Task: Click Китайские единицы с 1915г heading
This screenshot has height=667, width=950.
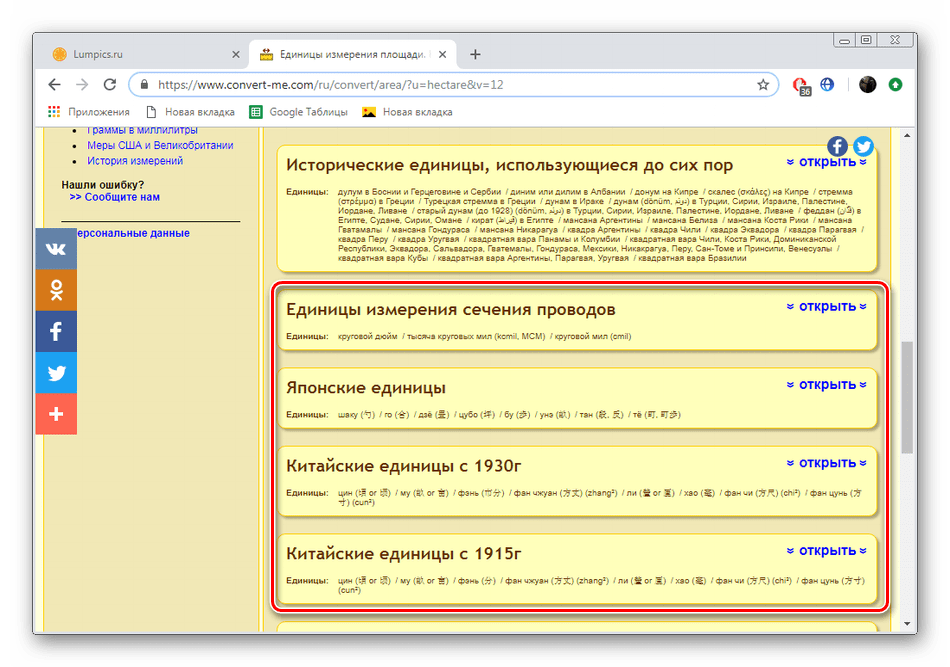Action: (x=404, y=554)
